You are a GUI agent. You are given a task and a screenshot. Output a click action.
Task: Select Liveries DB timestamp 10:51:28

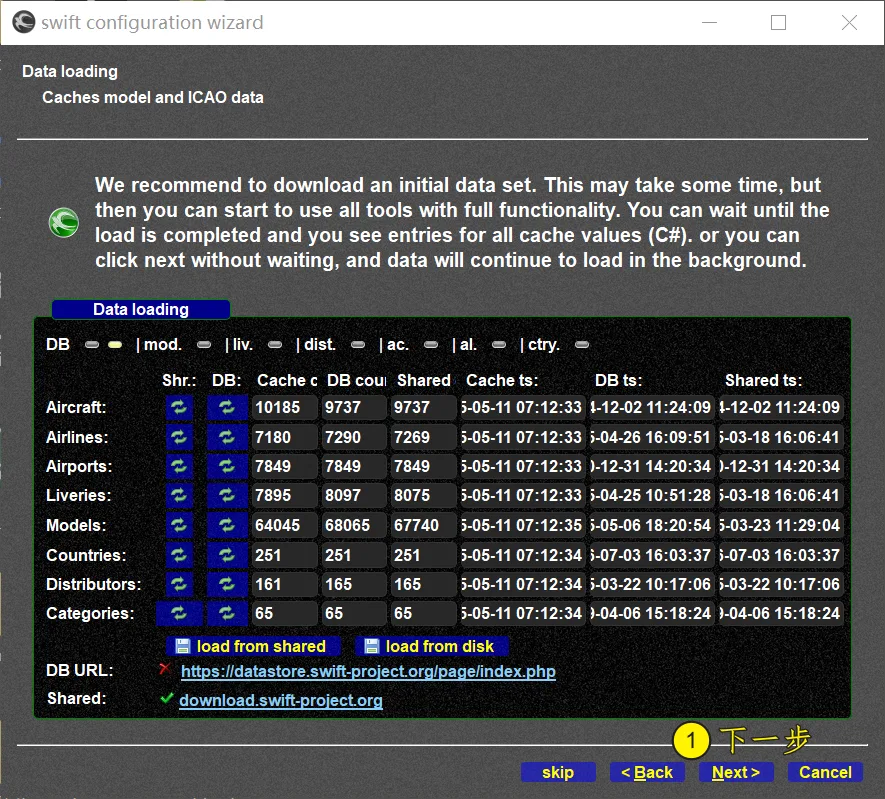651,495
